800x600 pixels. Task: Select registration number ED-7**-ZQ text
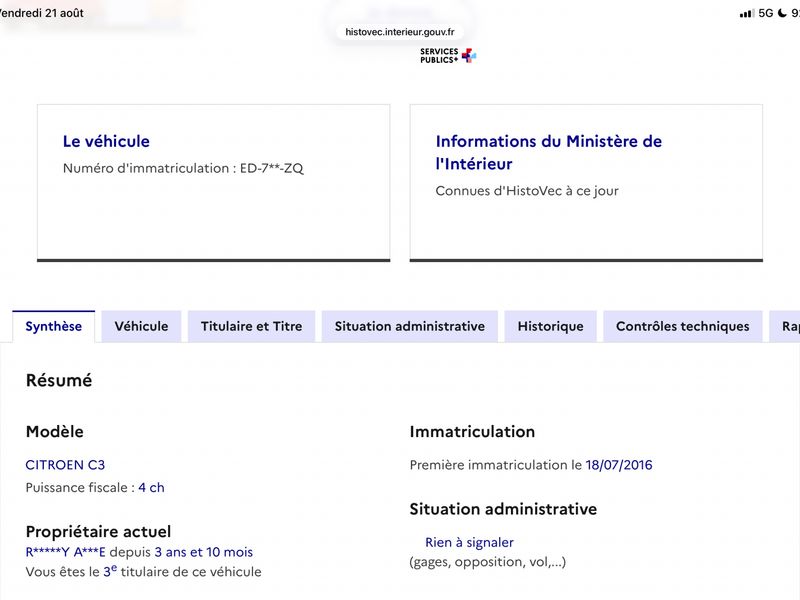click(x=271, y=168)
